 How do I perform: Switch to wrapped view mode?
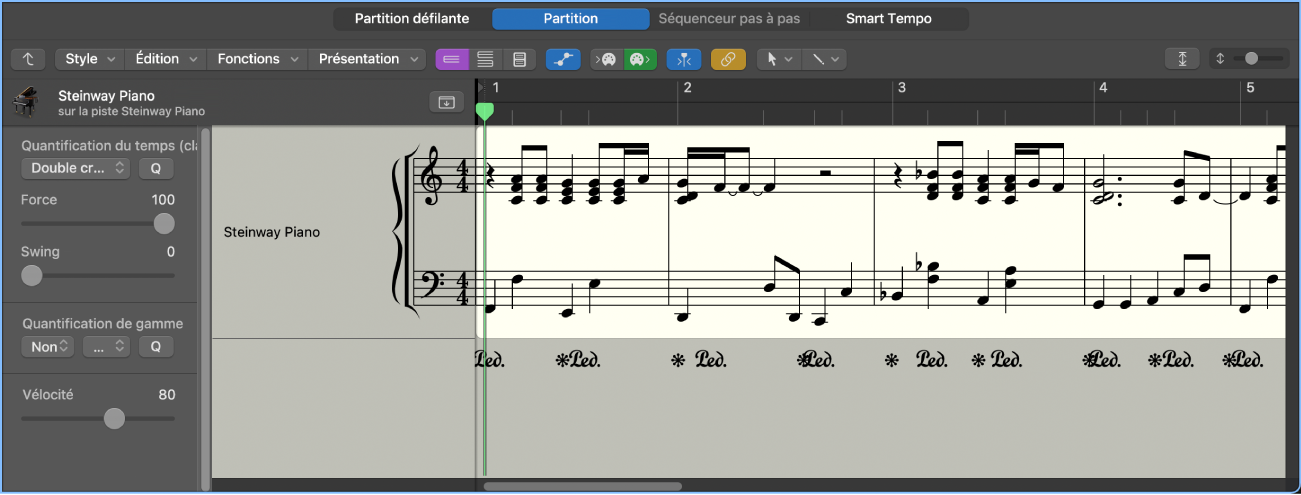(x=485, y=59)
